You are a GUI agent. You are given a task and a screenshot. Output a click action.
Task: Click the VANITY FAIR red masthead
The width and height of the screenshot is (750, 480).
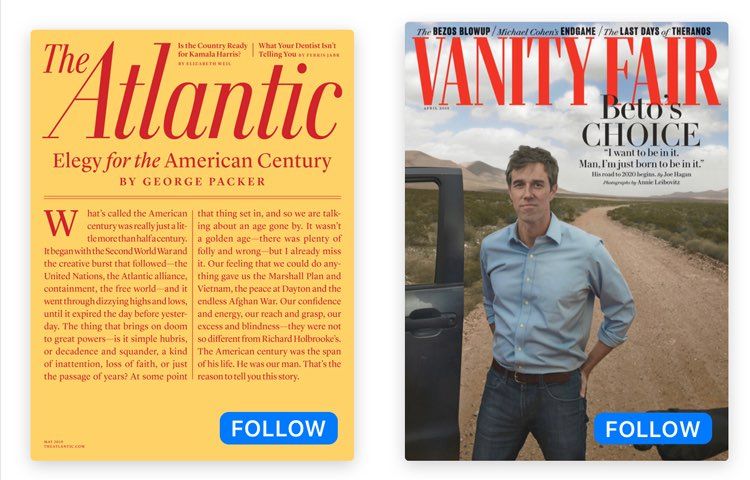[x=567, y=72]
